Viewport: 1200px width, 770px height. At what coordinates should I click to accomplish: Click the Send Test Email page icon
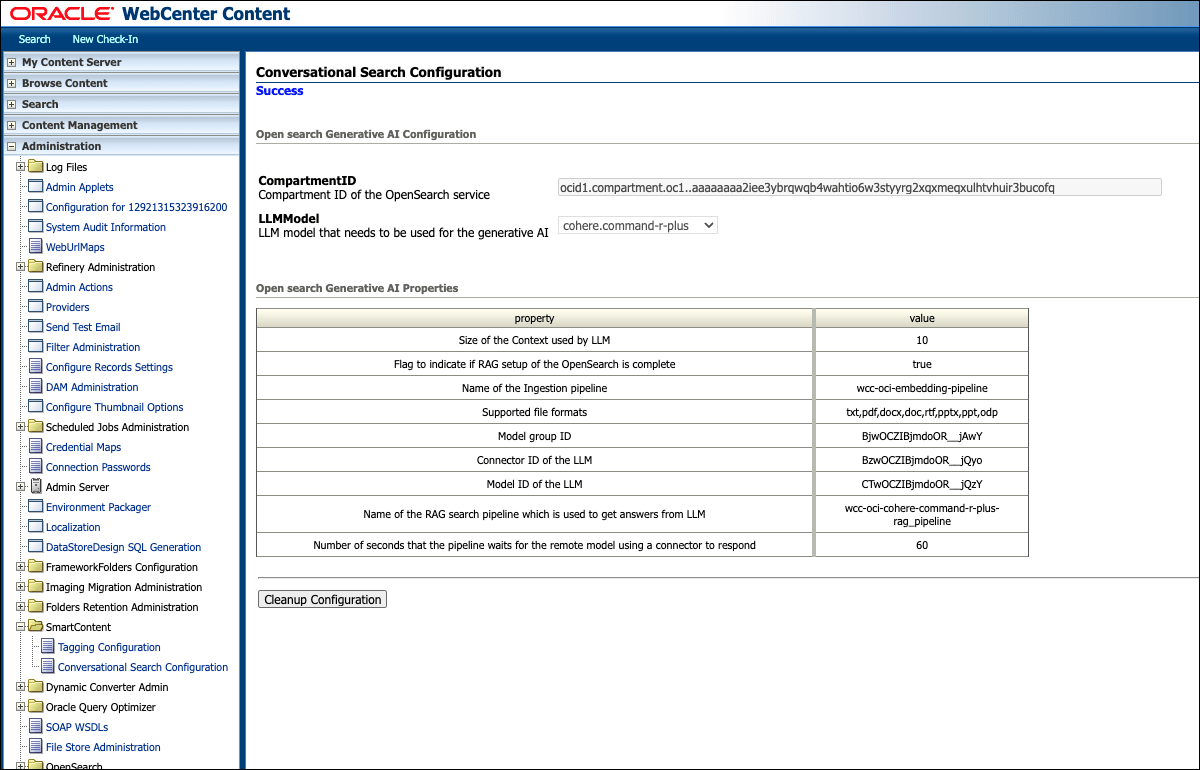[36, 327]
